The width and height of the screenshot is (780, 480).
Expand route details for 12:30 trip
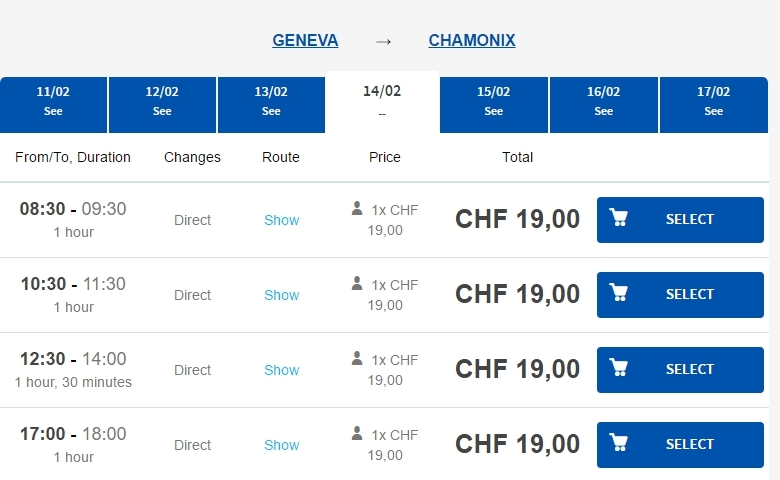pyautogui.click(x=282, y=370)
